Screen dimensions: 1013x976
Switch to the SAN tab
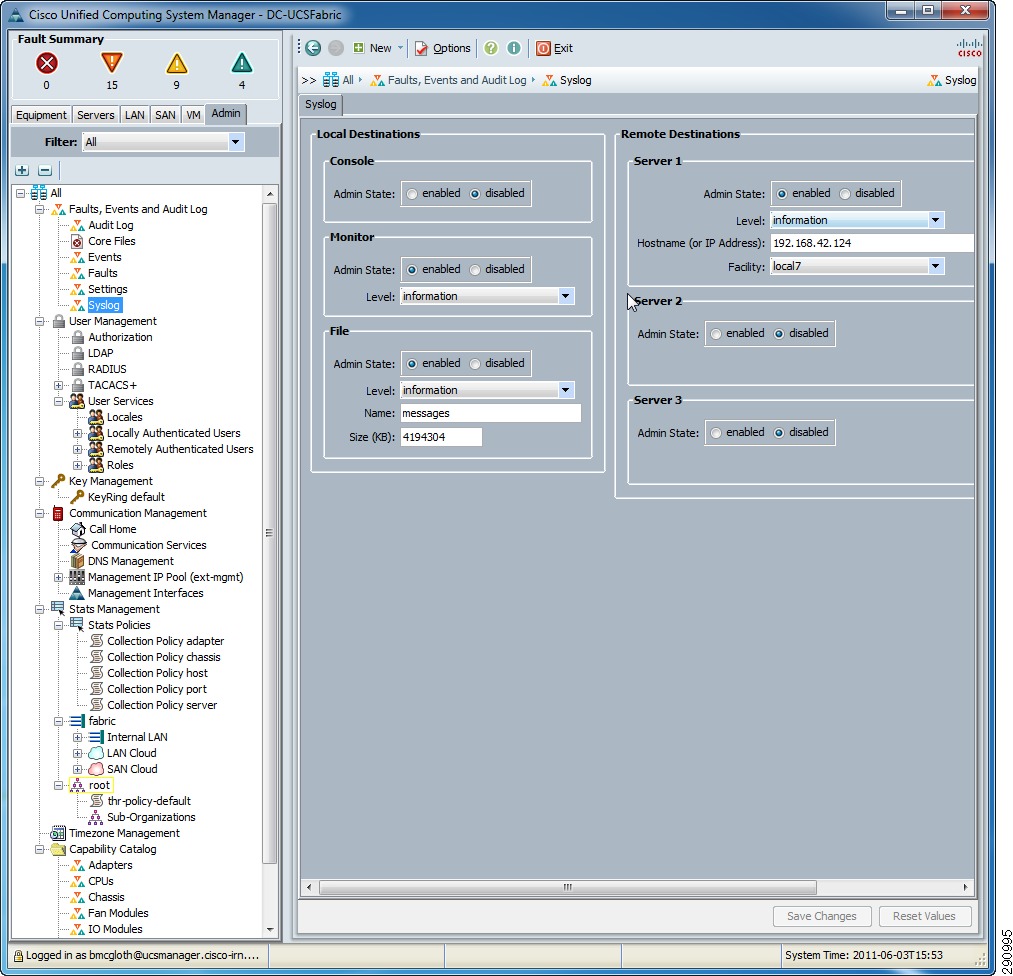[x=165, y=115]
